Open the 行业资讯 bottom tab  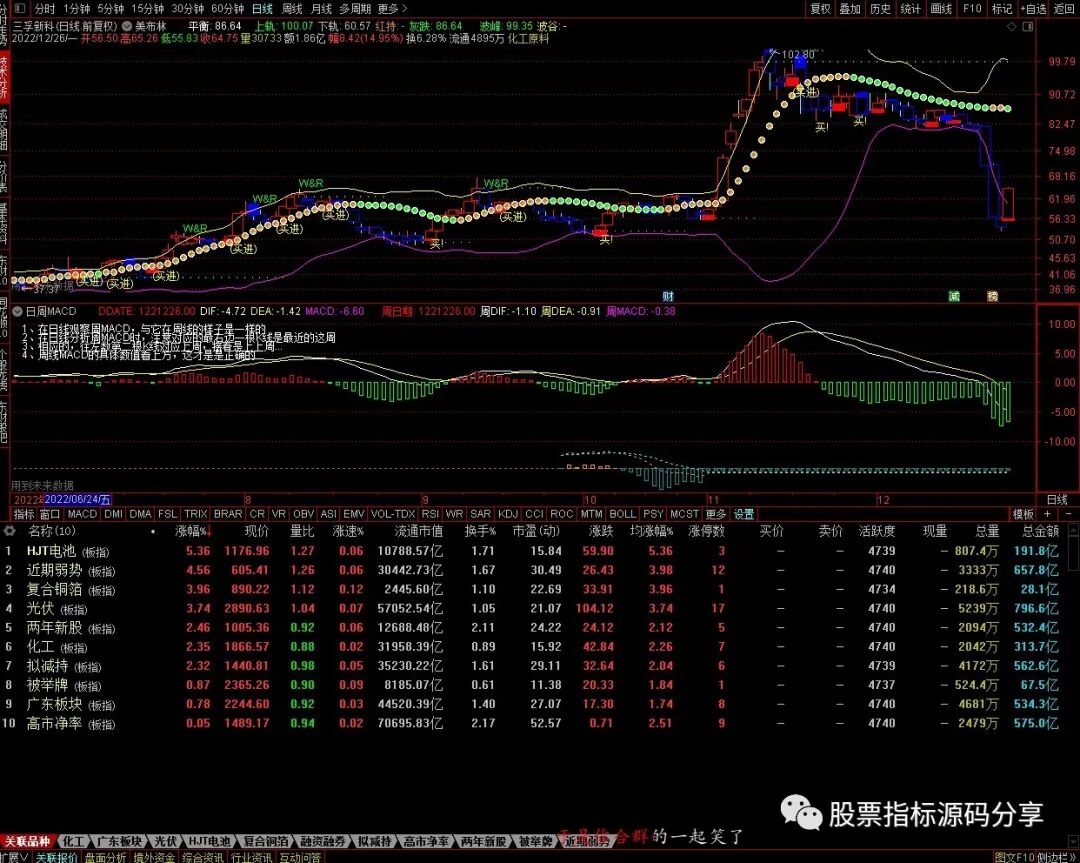[251, 857]
